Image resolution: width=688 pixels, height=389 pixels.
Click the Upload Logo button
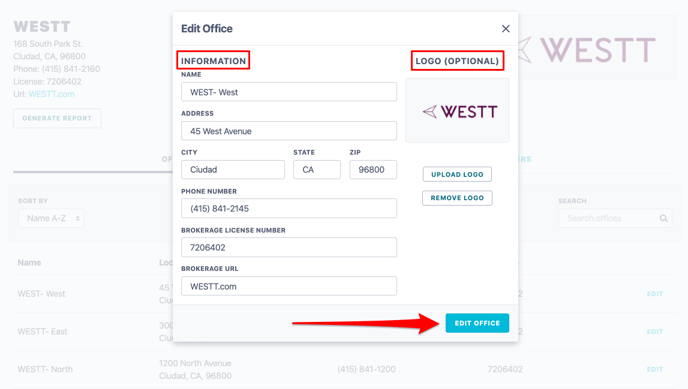[x=457, y=174]
